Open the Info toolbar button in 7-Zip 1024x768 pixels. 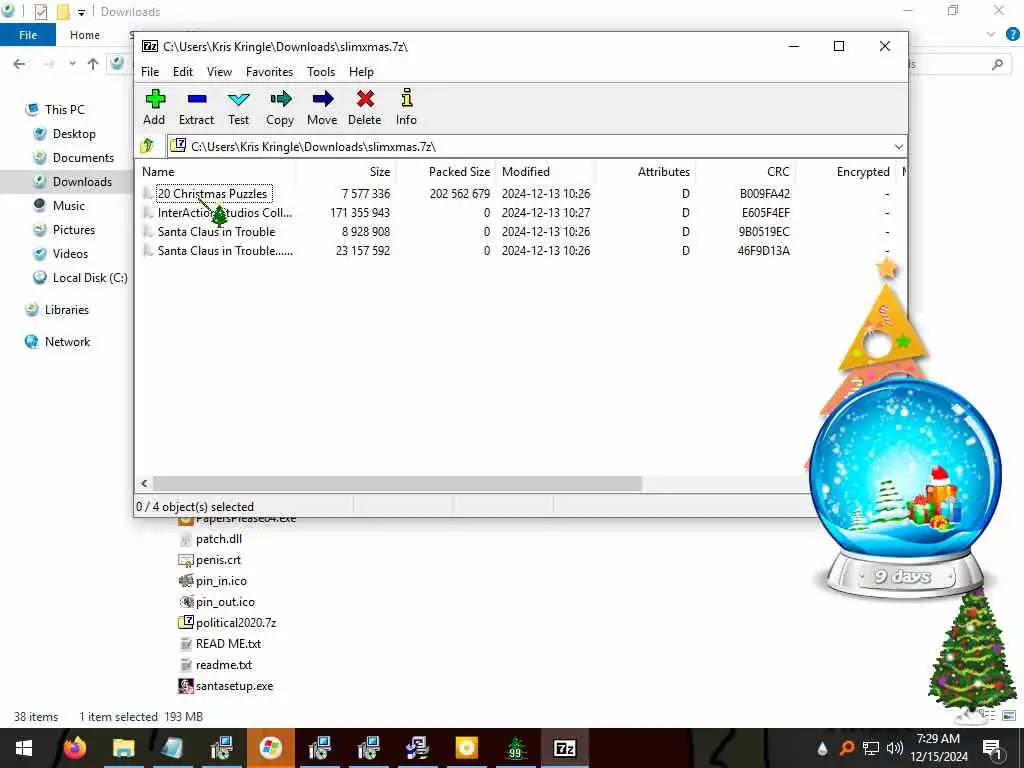point(406,108)
